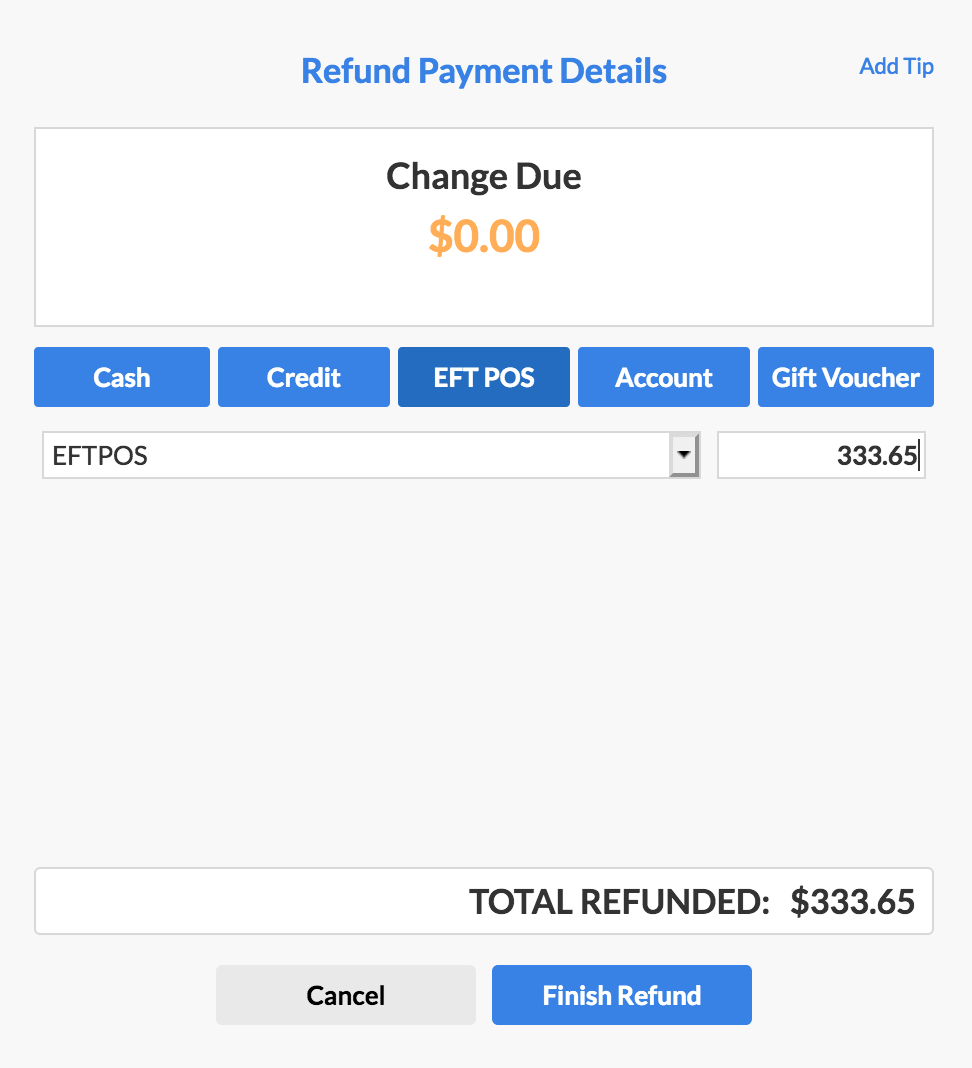
Task: Click the TOTAL REFUNDED label
Action: coord(619,902)
